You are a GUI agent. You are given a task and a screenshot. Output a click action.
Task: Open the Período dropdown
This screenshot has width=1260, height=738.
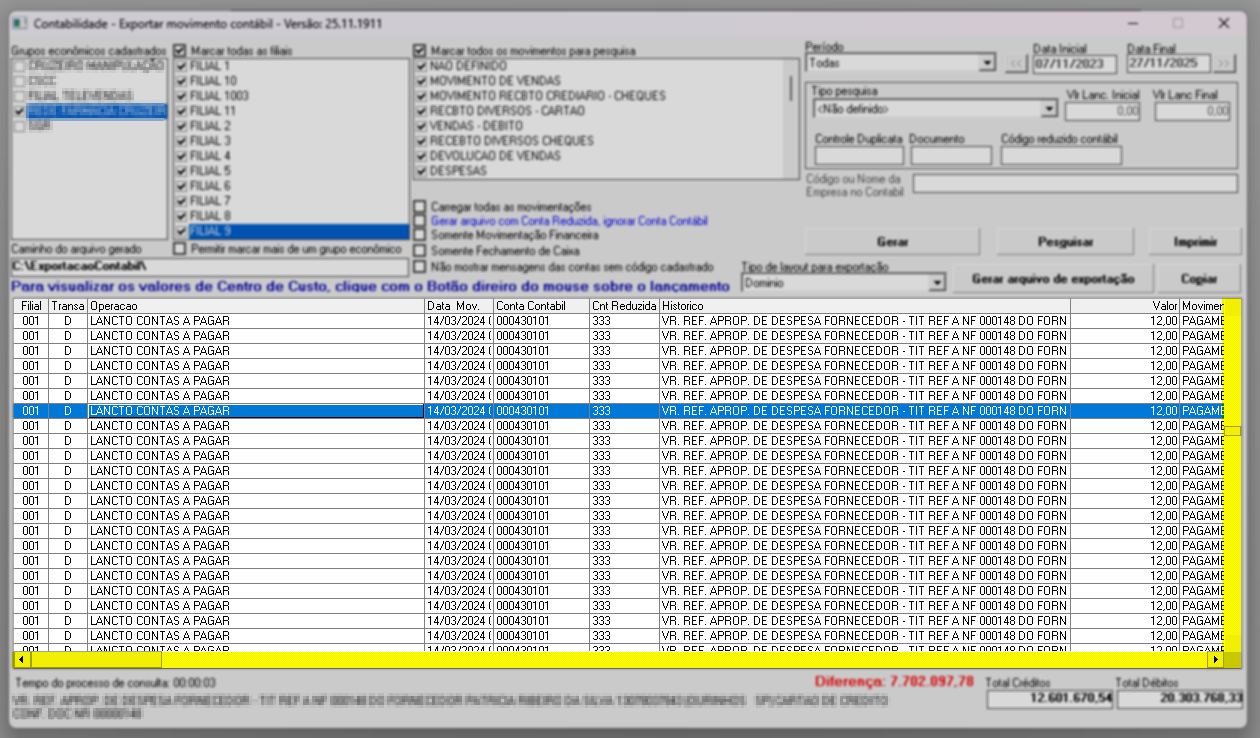pyautogui.click(x=987, y=63)
